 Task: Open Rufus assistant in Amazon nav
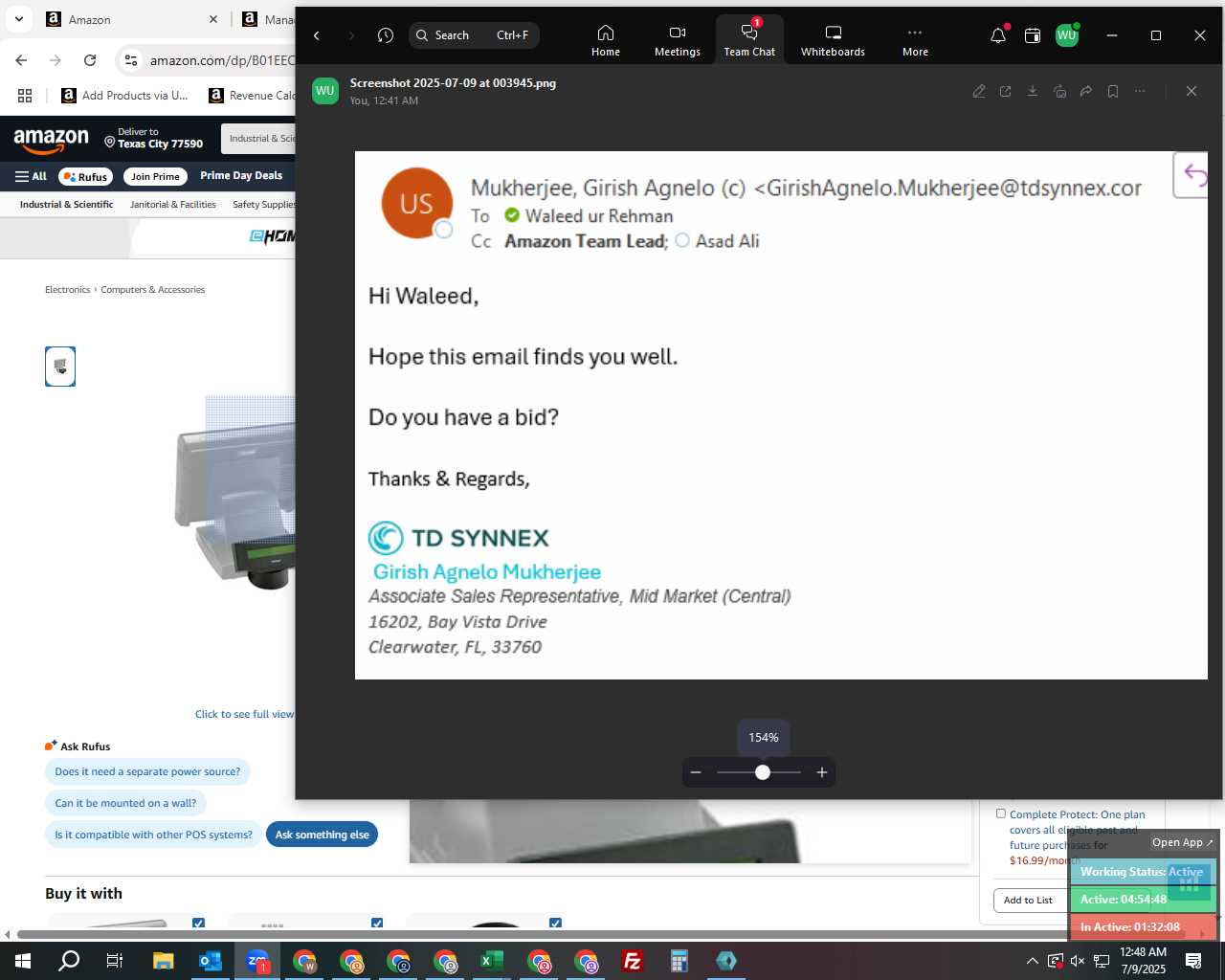(86, 176)
